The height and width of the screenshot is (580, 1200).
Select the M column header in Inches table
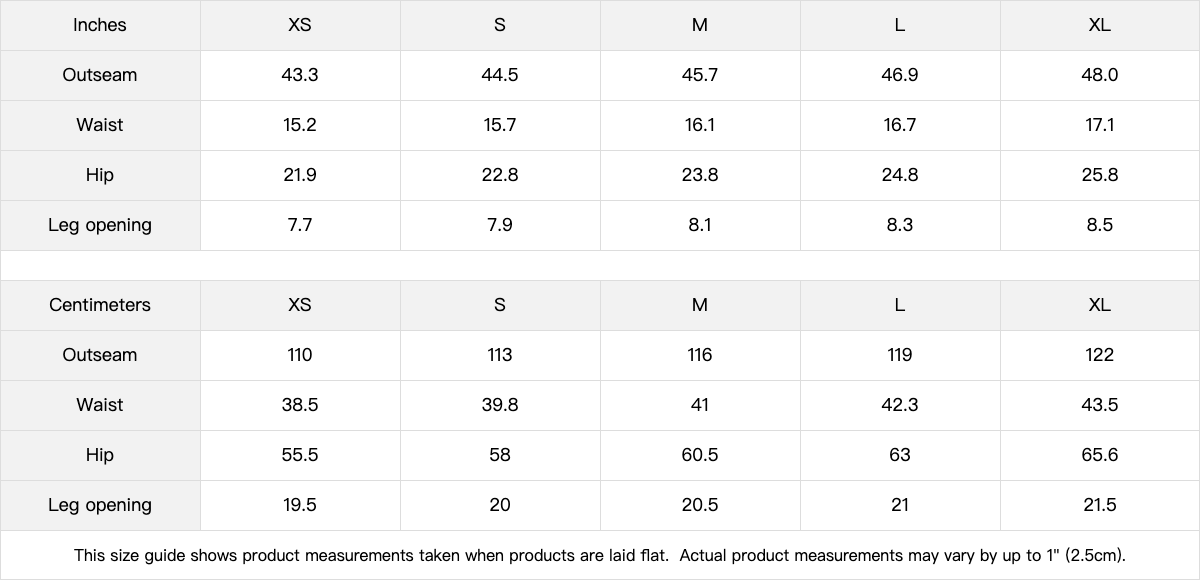pyautogui.click(x=700, y=25)
